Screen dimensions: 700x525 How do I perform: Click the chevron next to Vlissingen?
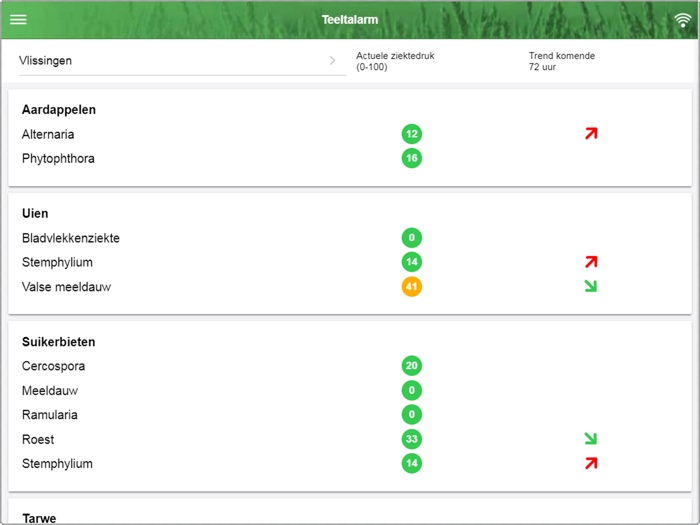click(x=333, y=61)
